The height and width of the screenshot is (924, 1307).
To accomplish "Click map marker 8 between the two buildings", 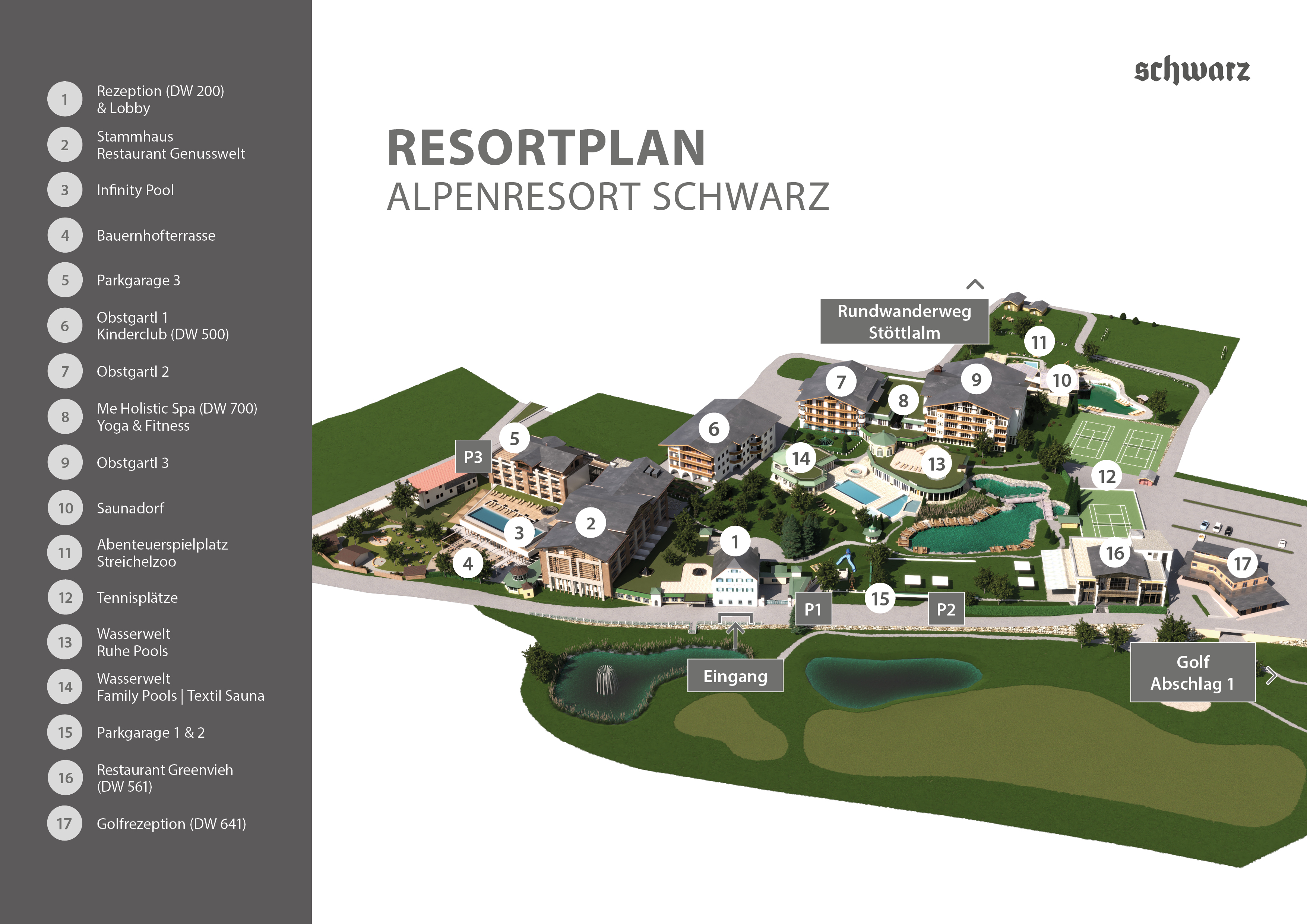I will (903, 400).
